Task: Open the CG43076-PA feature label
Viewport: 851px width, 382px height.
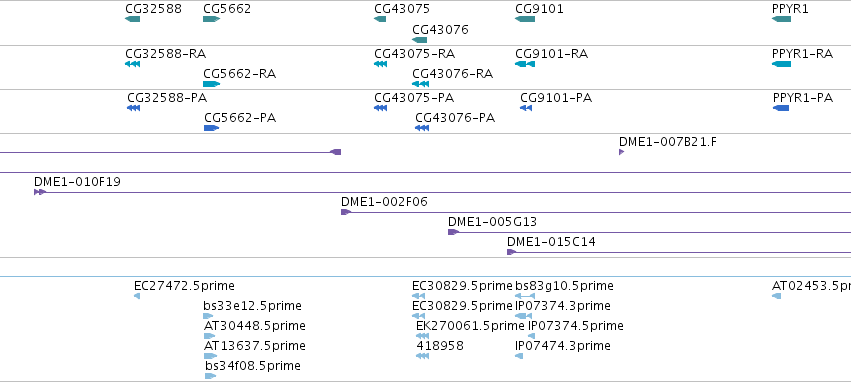Action: click(455, 118)
